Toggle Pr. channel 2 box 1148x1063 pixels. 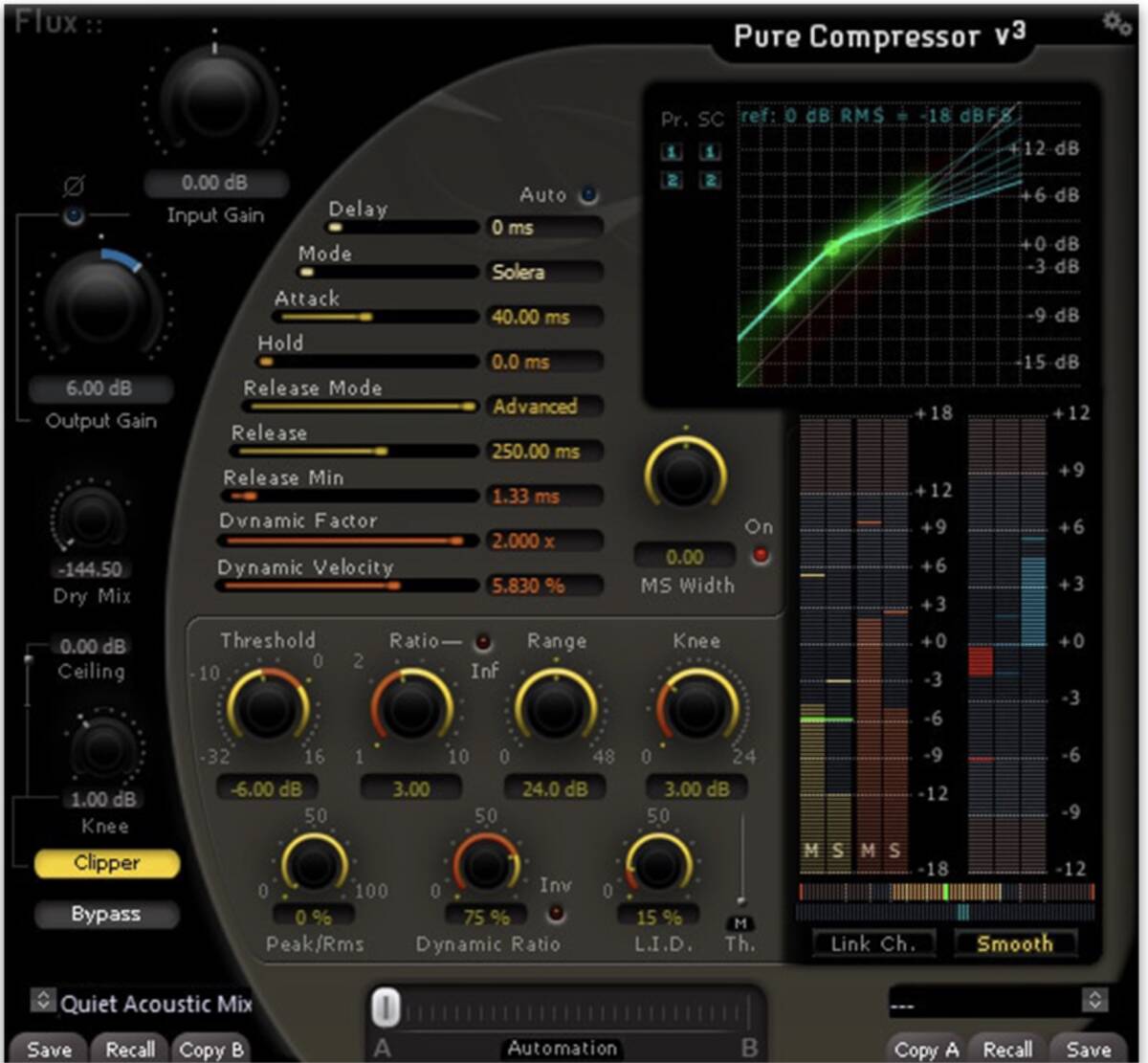(x=672, y=180)
